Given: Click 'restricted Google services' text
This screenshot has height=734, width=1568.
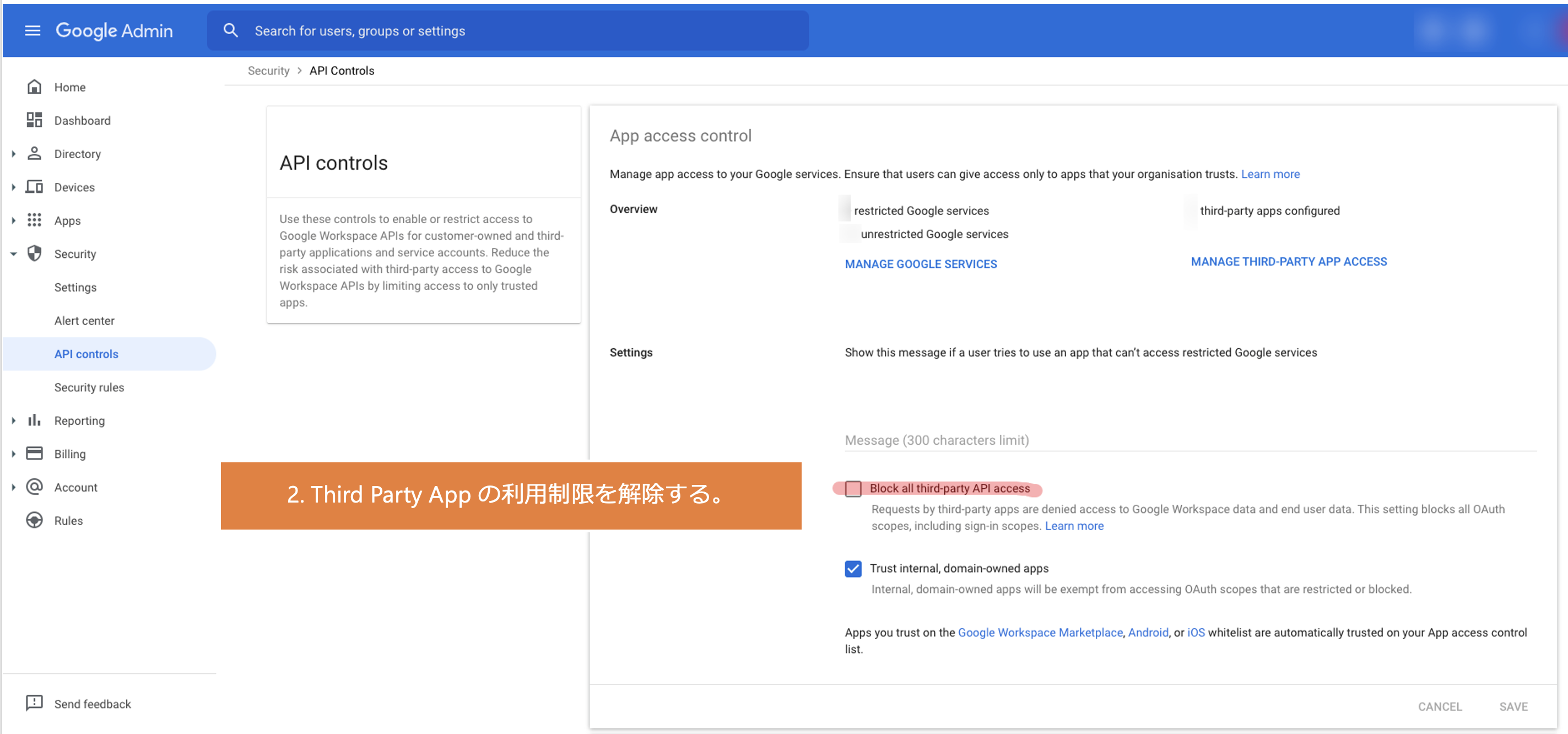Looking at the screenshot, I should pyautogui.click(x=921, y=211).
